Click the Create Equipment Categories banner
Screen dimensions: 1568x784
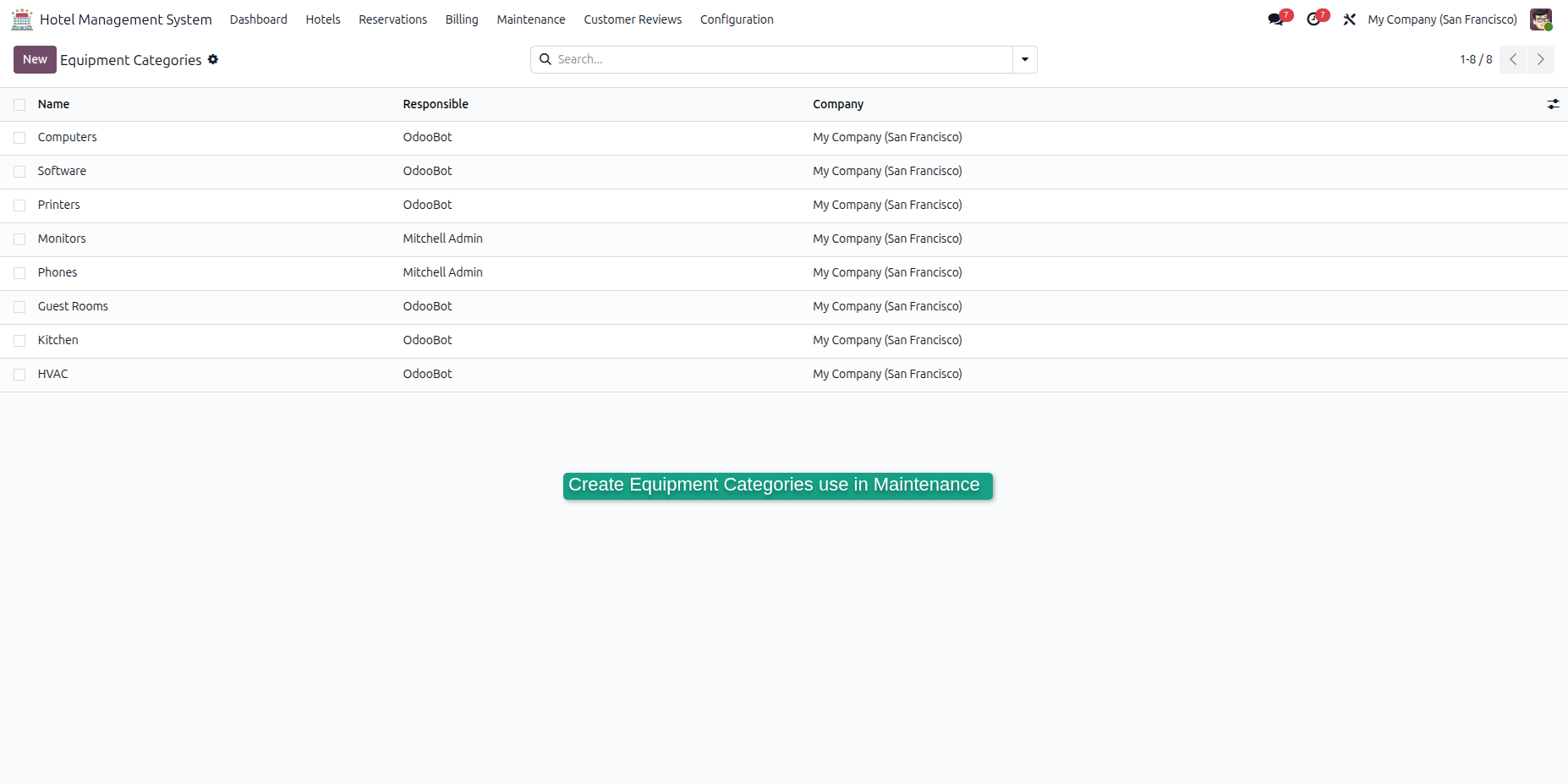coord(777,485)
